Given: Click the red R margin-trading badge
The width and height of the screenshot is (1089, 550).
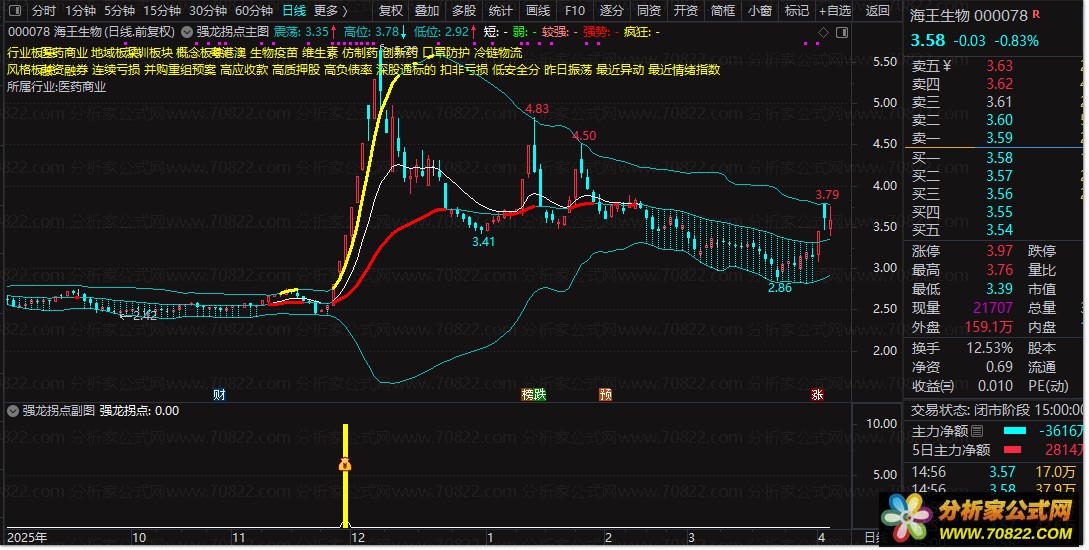Looking at the screenshot, I should pos(1036,14).
